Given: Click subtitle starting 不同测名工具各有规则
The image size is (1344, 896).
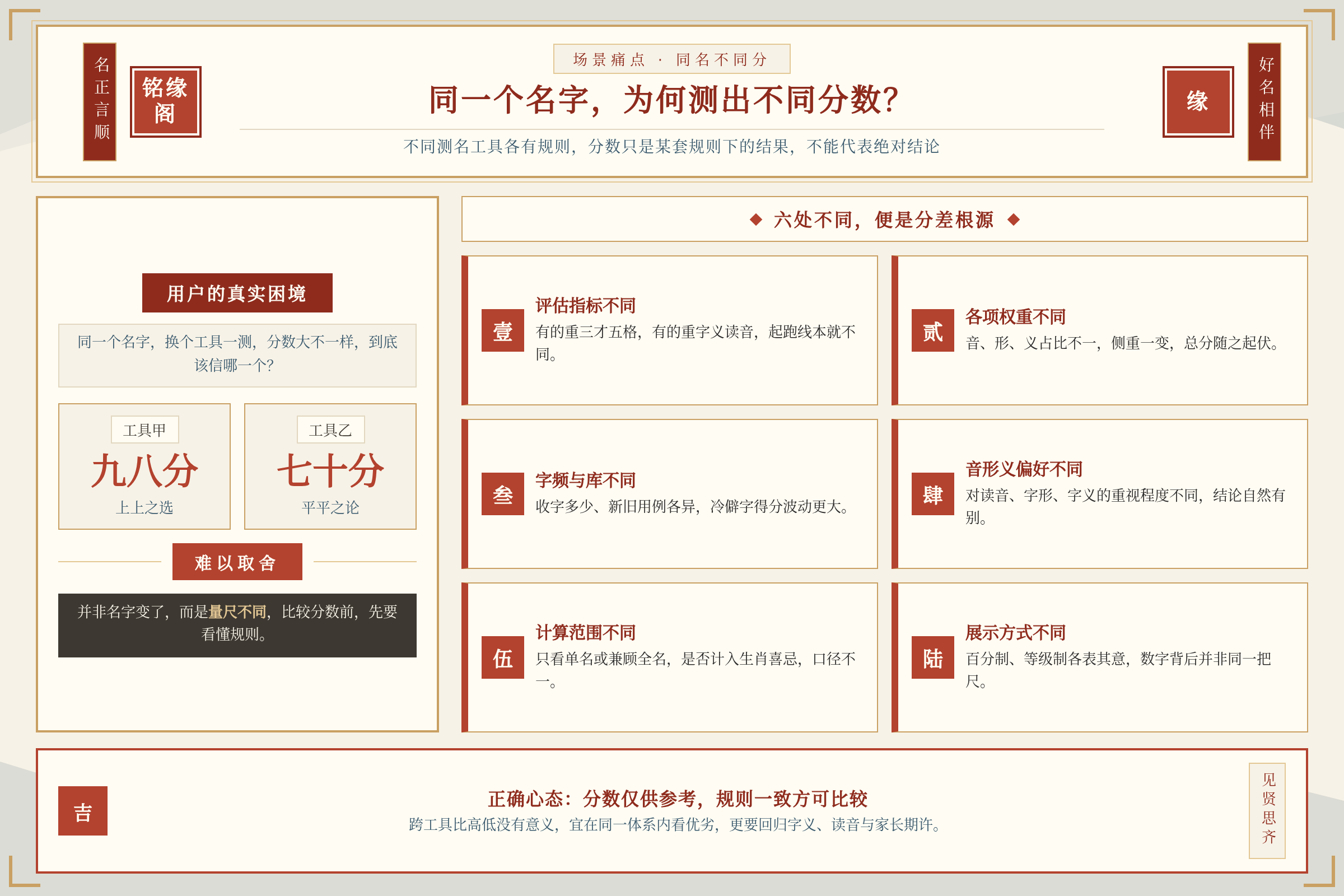Looking at the screenshot, I should pos(671,146).
